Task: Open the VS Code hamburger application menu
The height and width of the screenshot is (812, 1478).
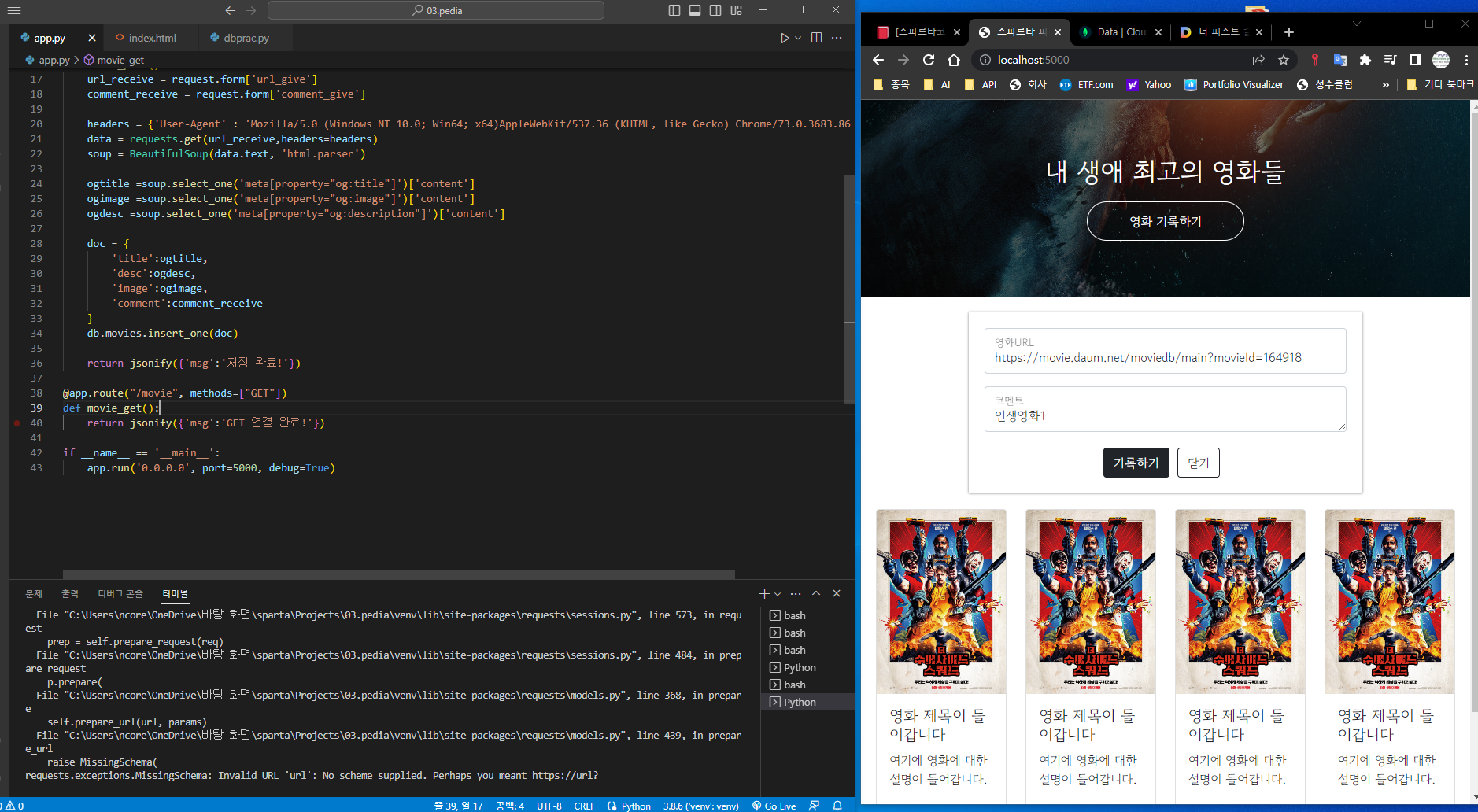Action: [14, 10]
